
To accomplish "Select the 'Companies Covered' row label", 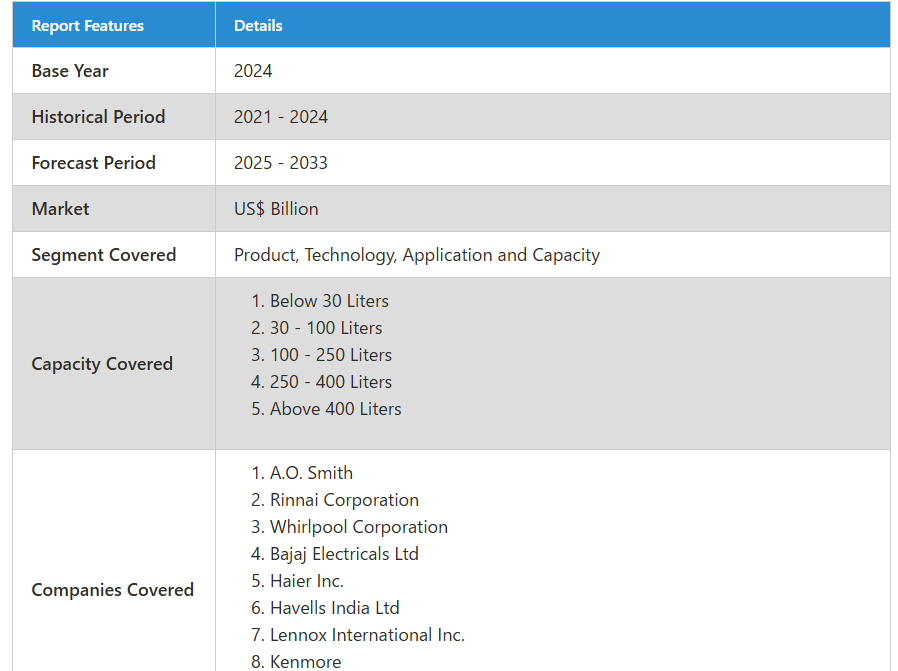I will point(113,590).
